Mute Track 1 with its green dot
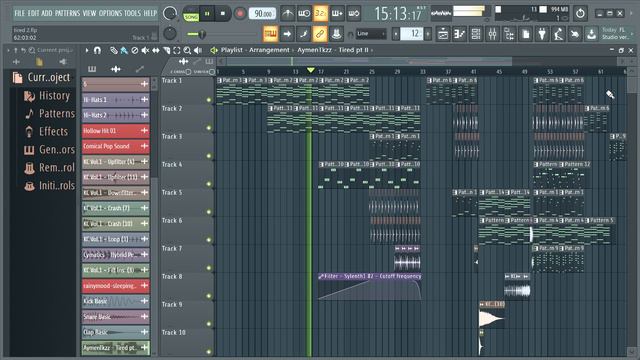 click(209, 100)
